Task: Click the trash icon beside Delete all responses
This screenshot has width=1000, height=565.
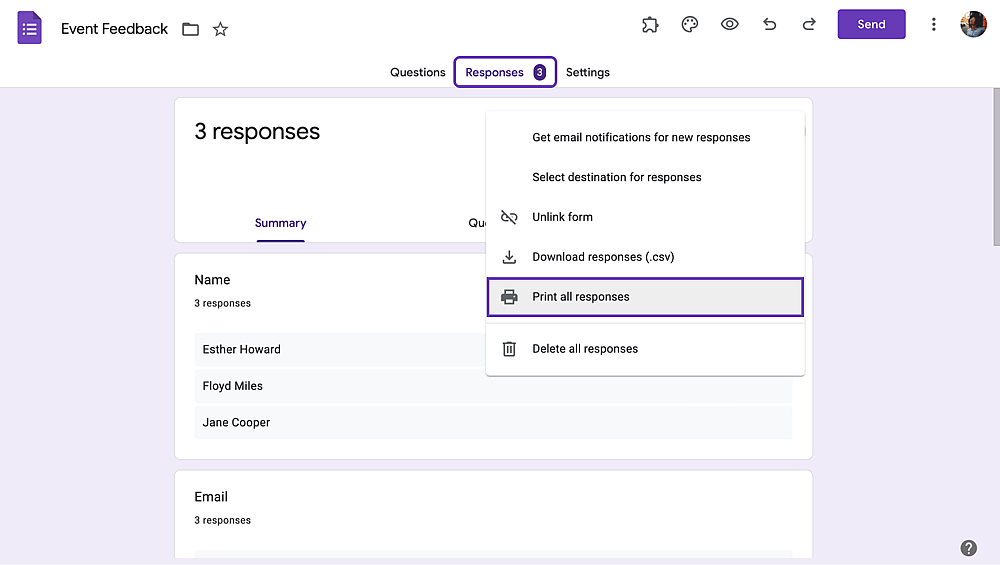Action: click(x=509, y=349)
